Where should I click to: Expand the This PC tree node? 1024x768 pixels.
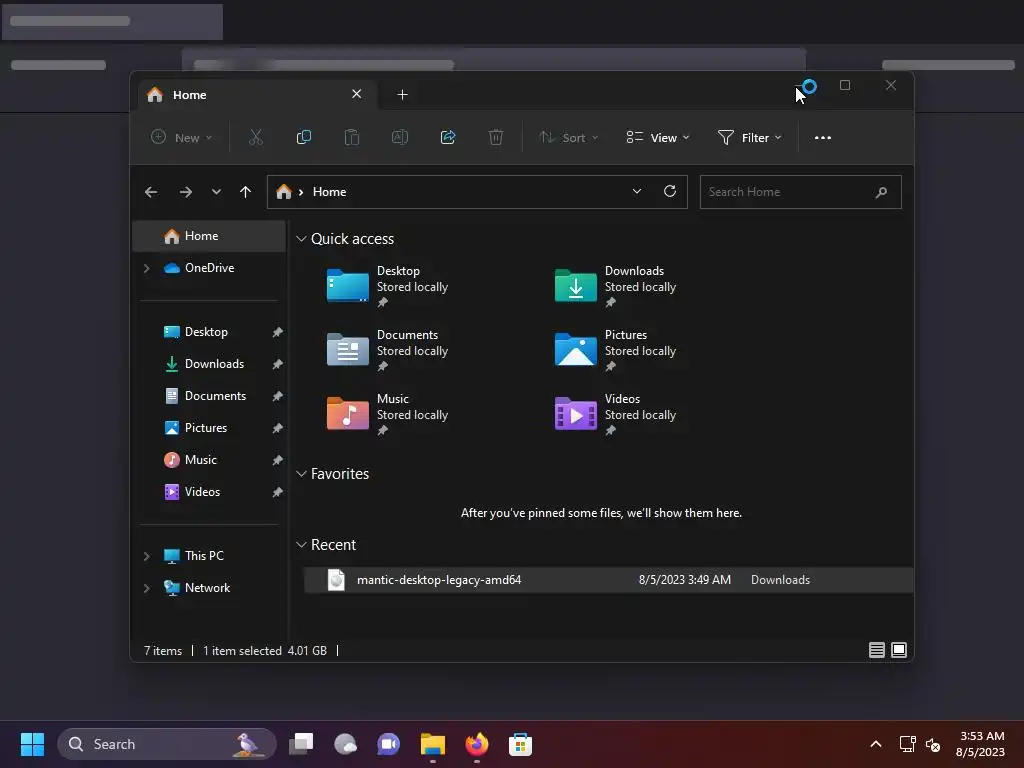point(147,556)
